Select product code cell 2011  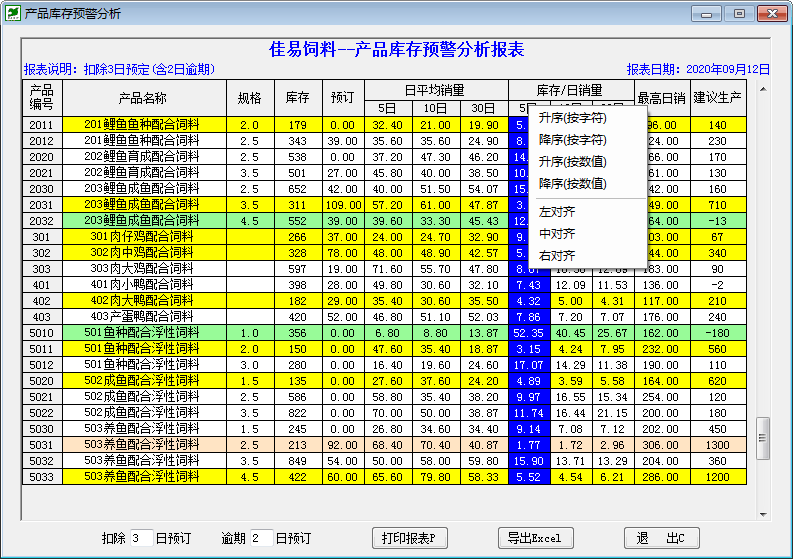[x=42, y=125]
